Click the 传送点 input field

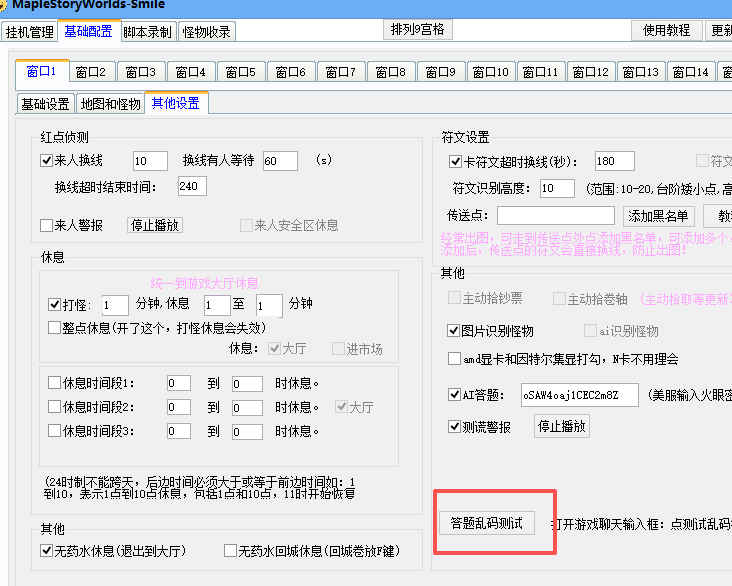click(x=556, y=216)
